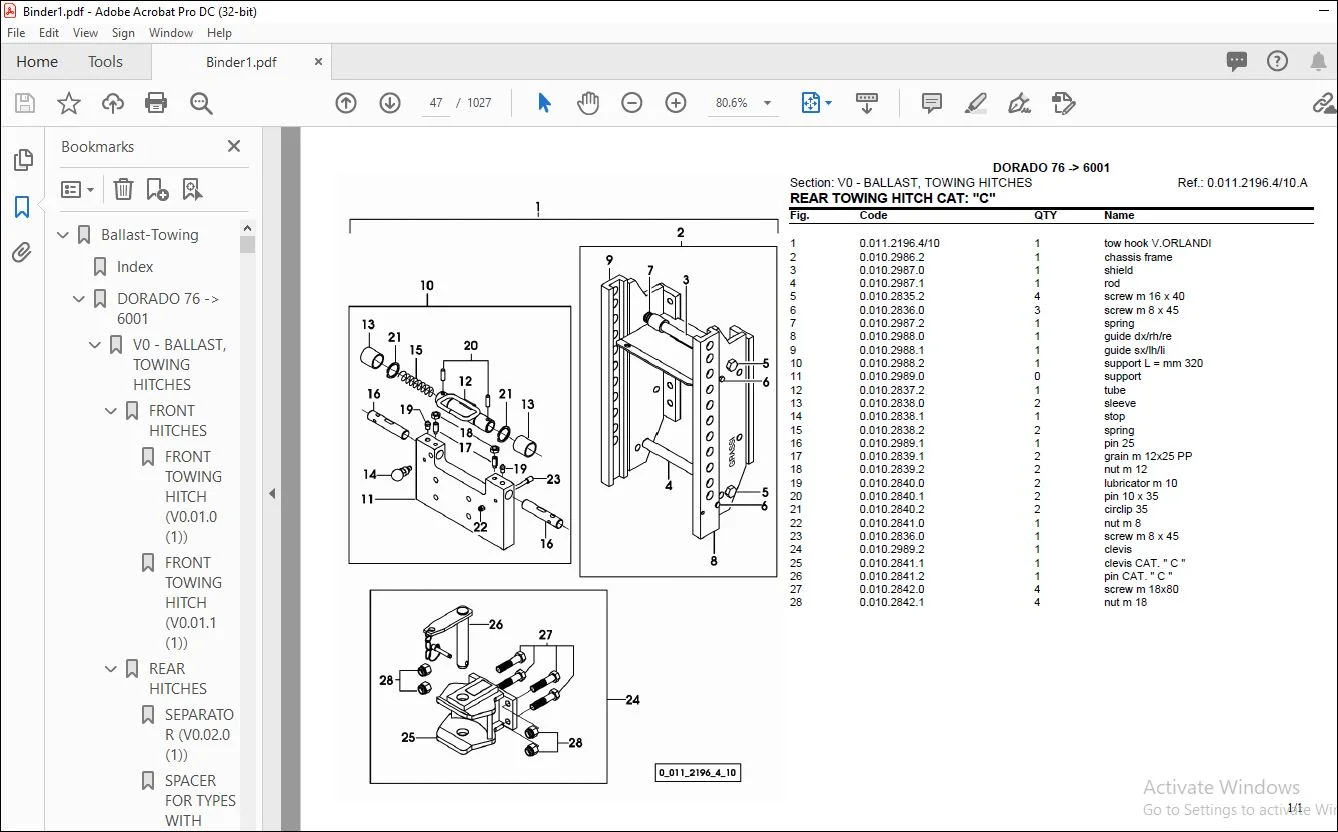Click the 'tow hook V.ORLANDI' part name

click(x=1157, y=243)
